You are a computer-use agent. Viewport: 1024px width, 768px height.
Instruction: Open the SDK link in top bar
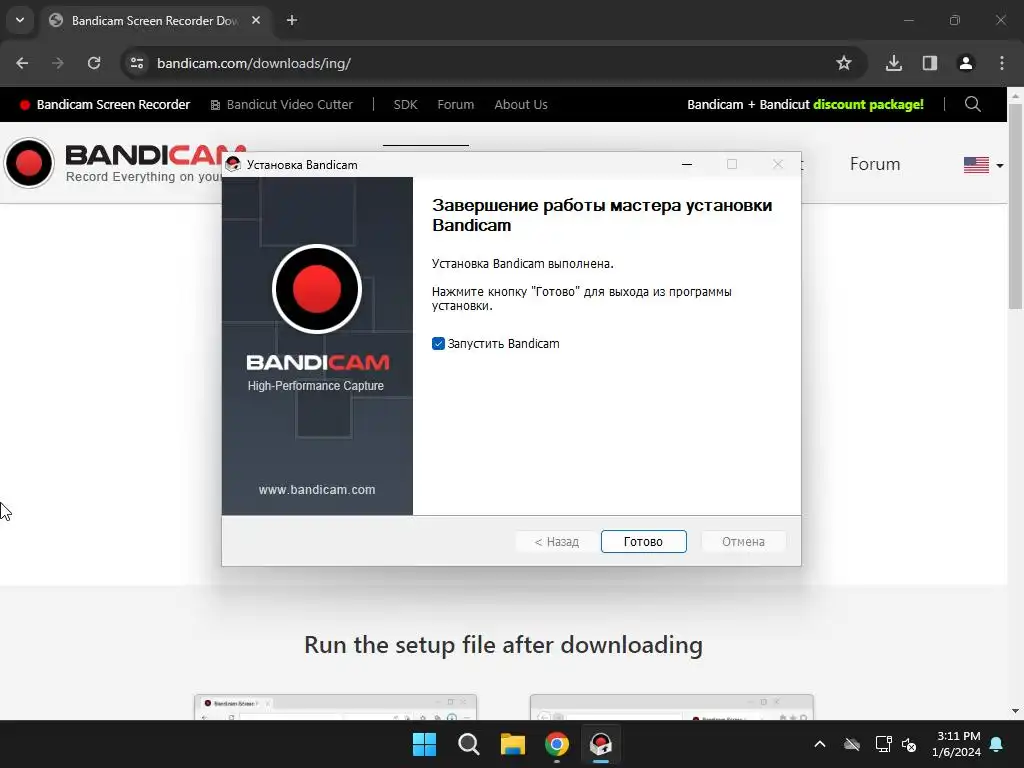406,104
